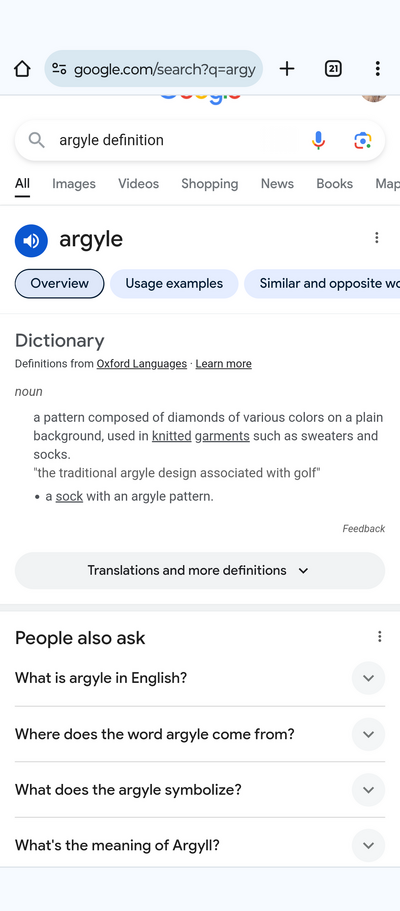Open People also ask options menu

point(380,637)
